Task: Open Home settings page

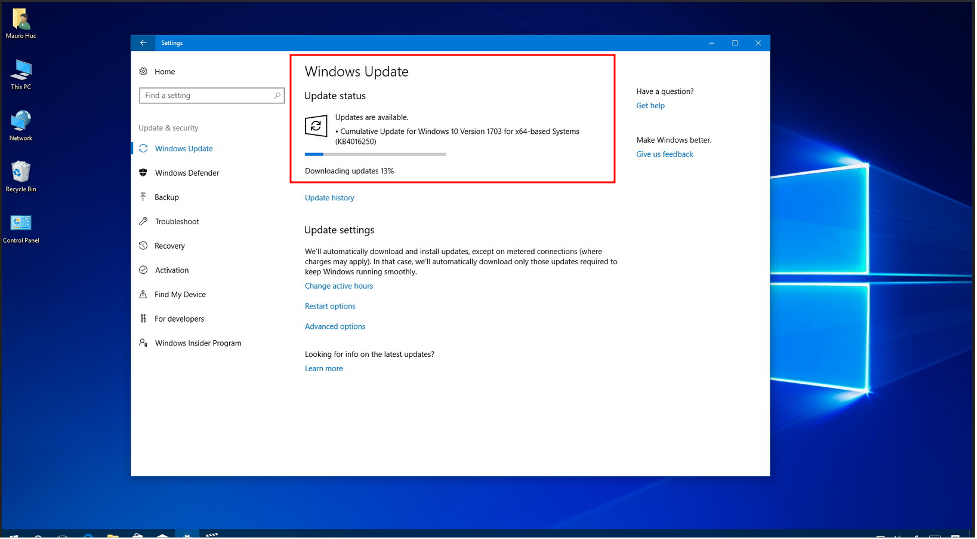Action: 164,72
